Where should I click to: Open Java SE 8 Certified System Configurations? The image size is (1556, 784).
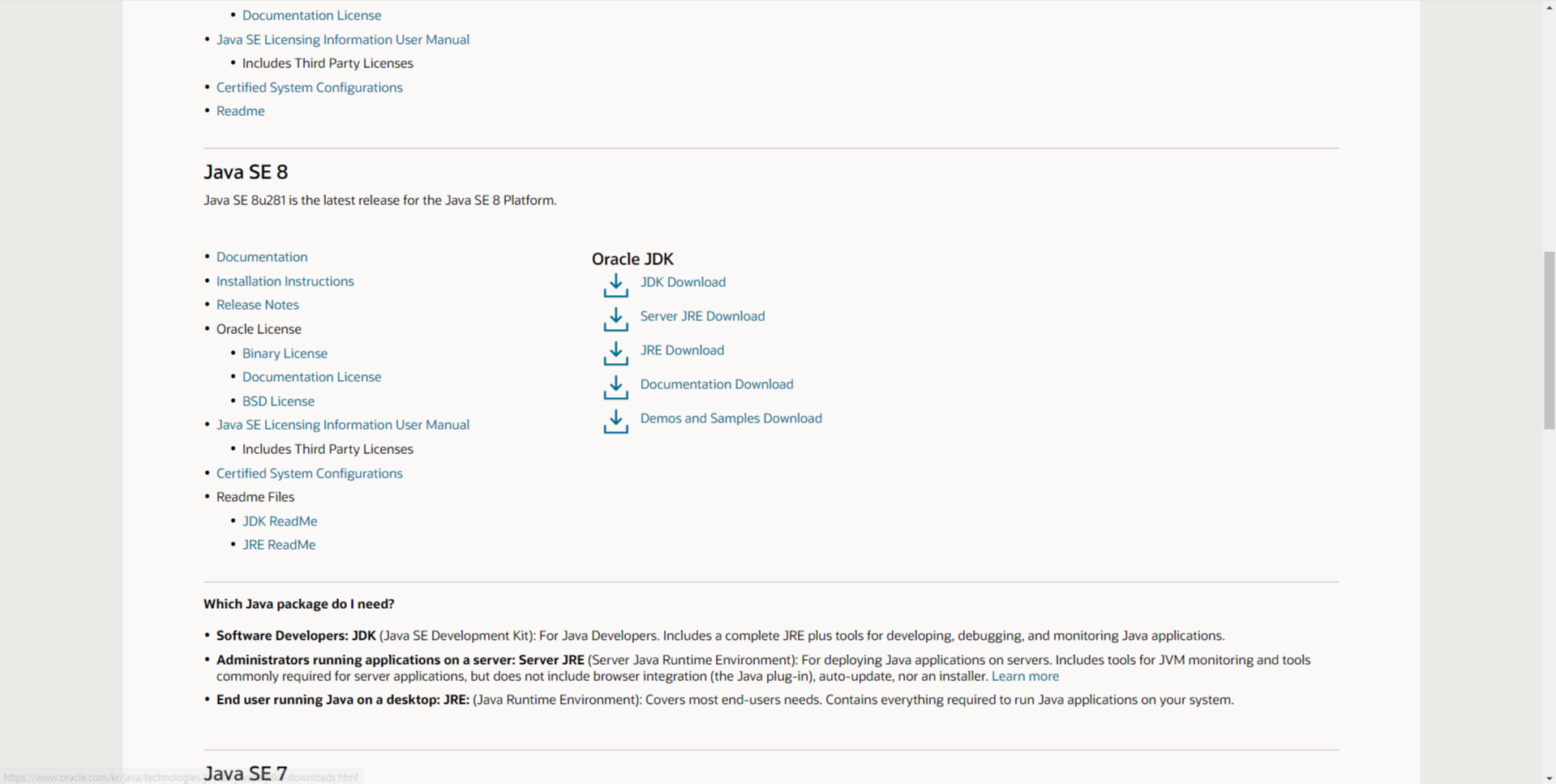pyautogui.click(x=309, y=473)
